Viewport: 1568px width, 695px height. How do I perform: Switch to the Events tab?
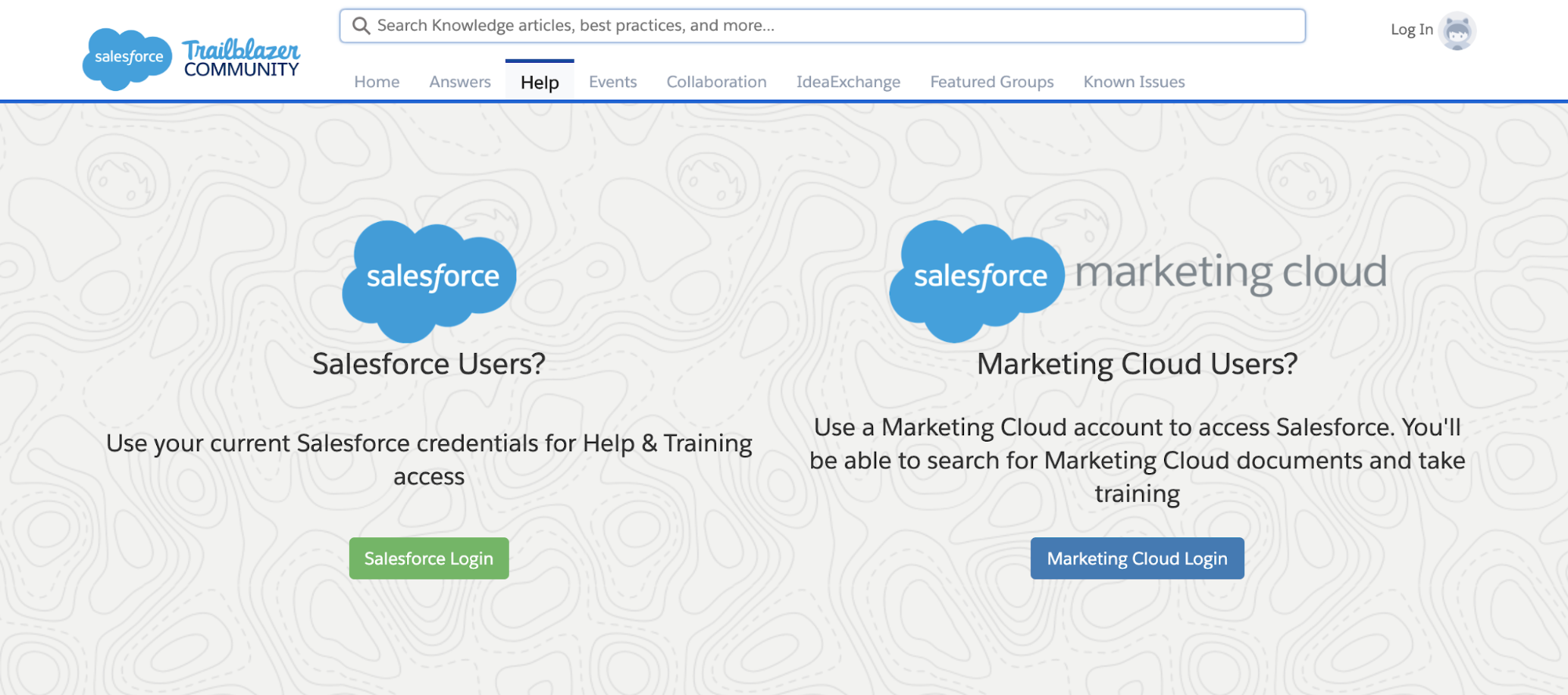(613, 82)
